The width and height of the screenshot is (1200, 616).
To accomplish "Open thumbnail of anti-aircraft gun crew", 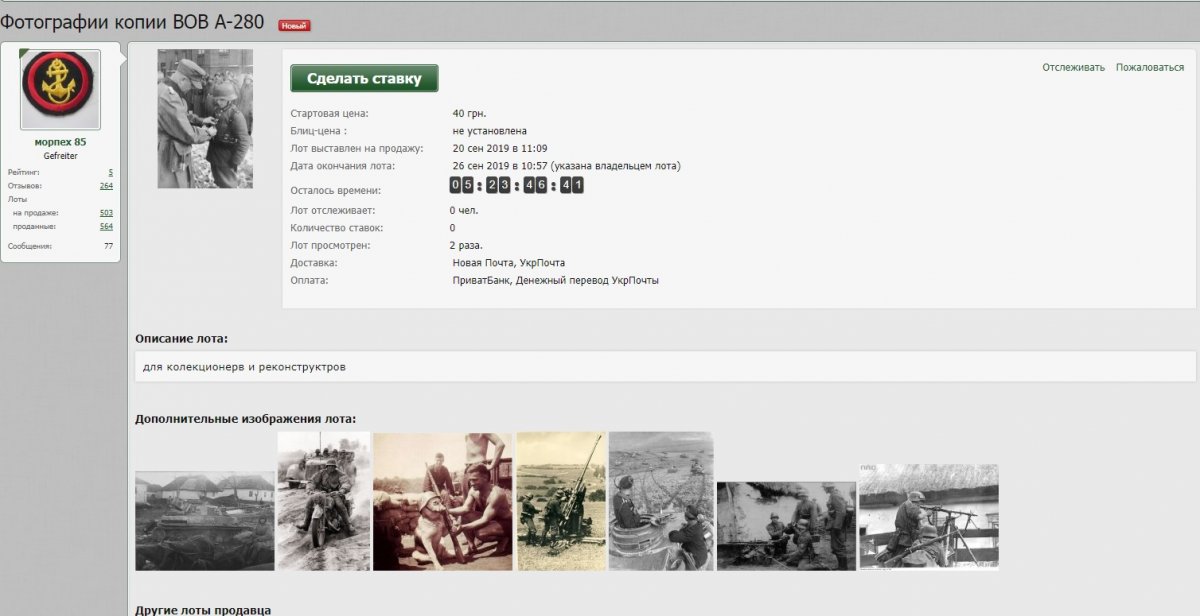I will (561, 501).
